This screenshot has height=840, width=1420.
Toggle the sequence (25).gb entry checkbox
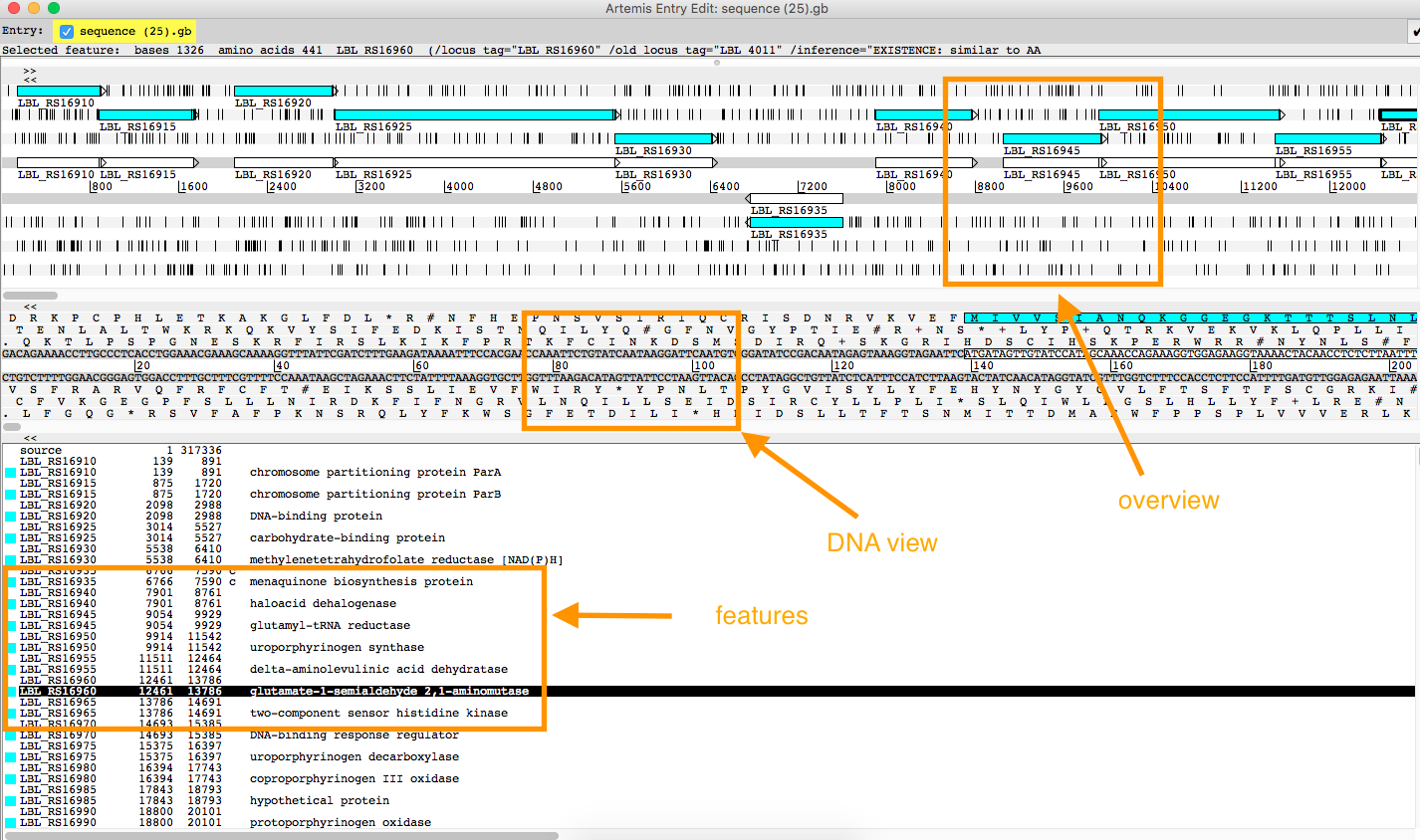67,32
